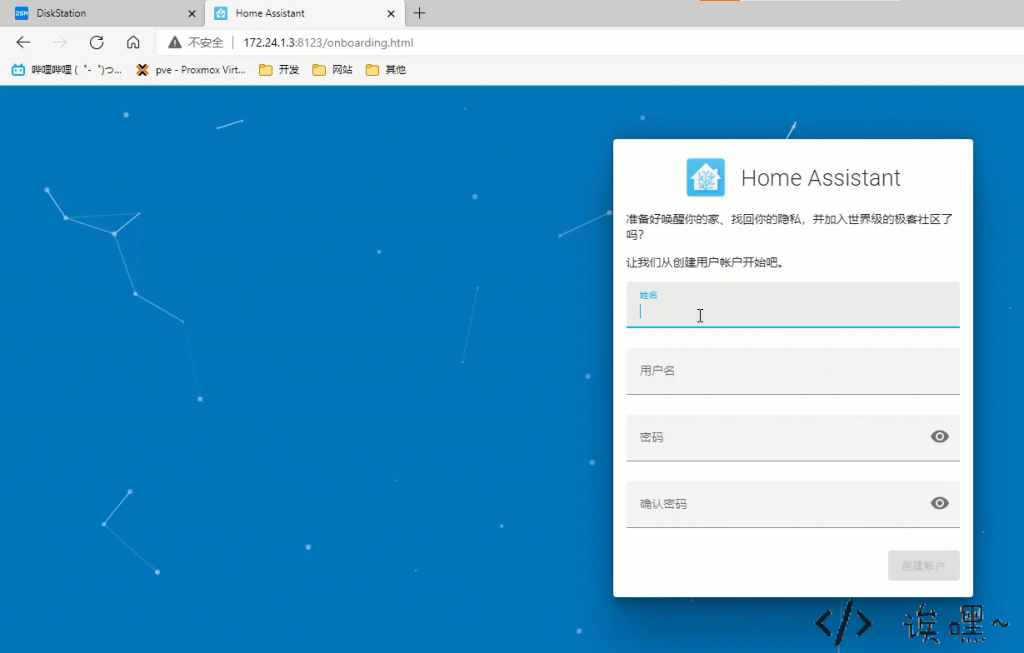Screen dimensions: 1024x653
Task: Show password in 确认密码 field via eye icon
Action: pyautogui.click(x=939, y=503)
